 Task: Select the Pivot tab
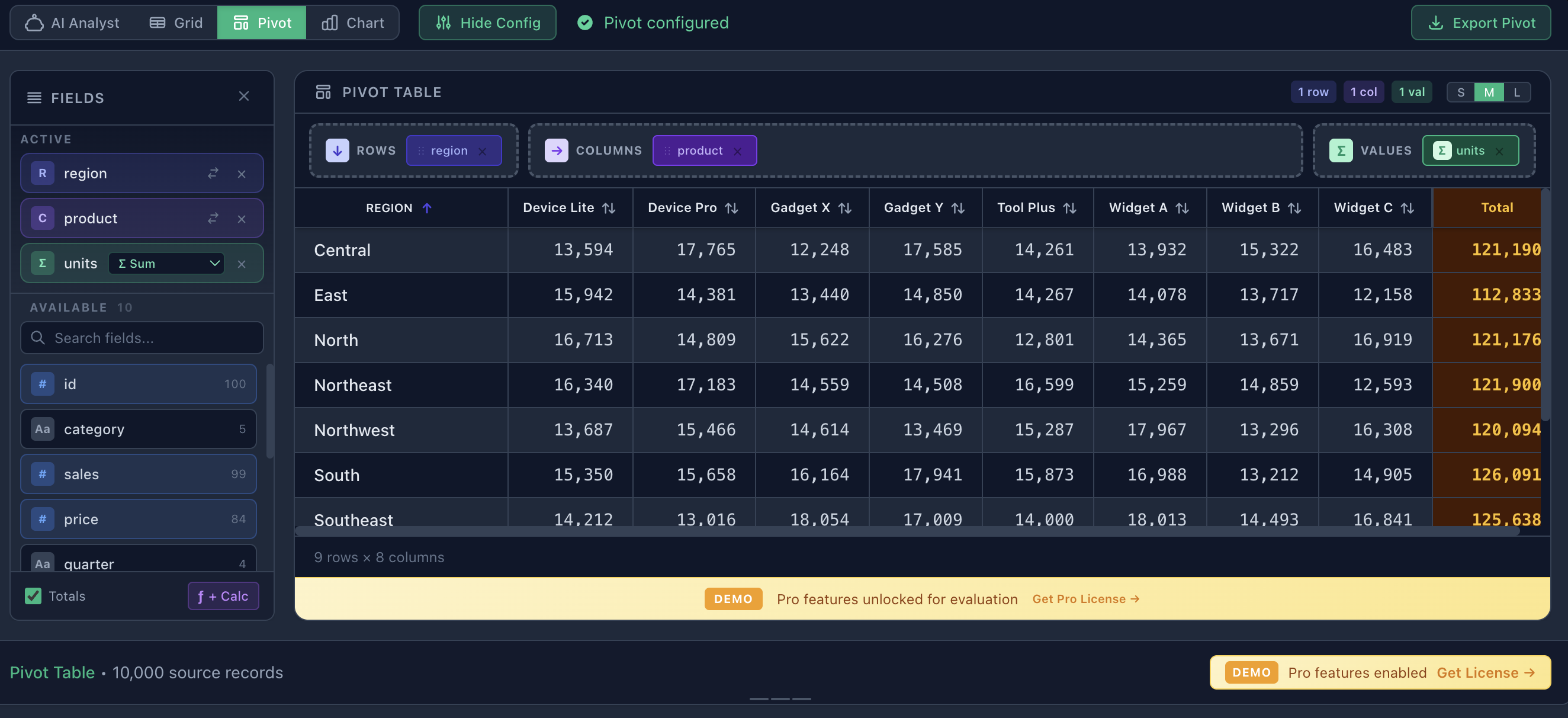coord(261,23)
